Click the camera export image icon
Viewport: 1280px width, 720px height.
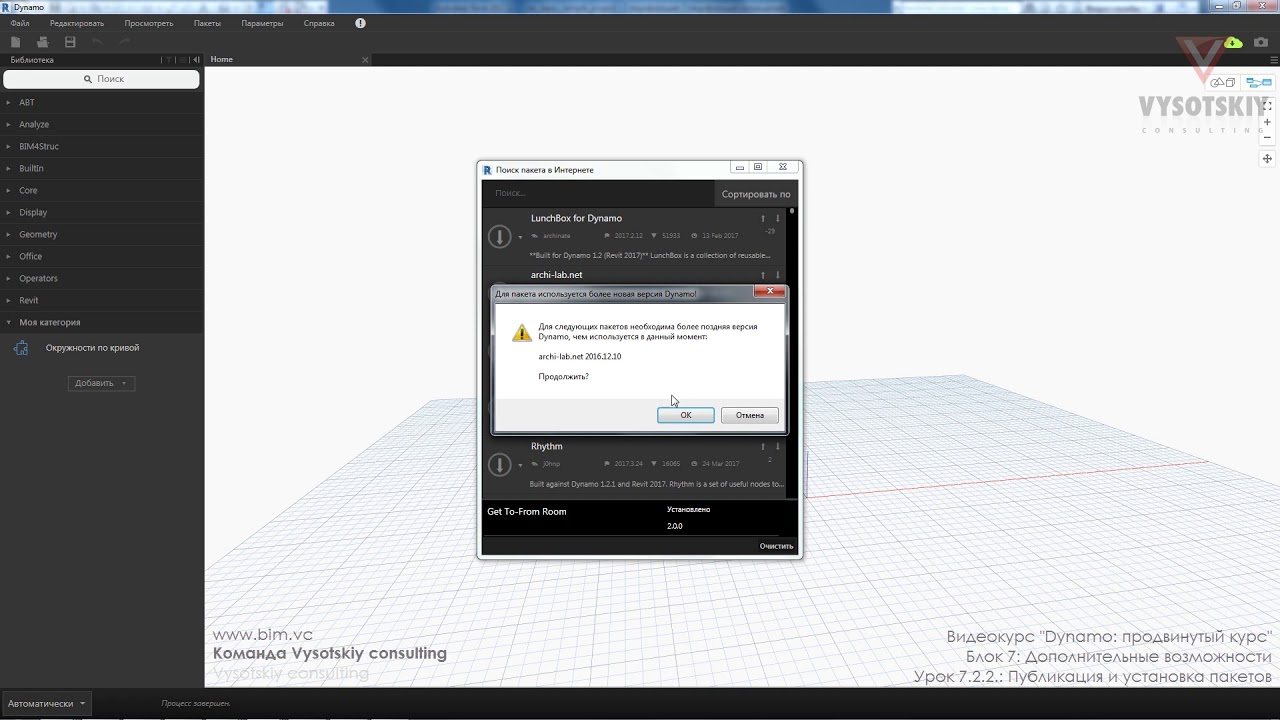1261,42
